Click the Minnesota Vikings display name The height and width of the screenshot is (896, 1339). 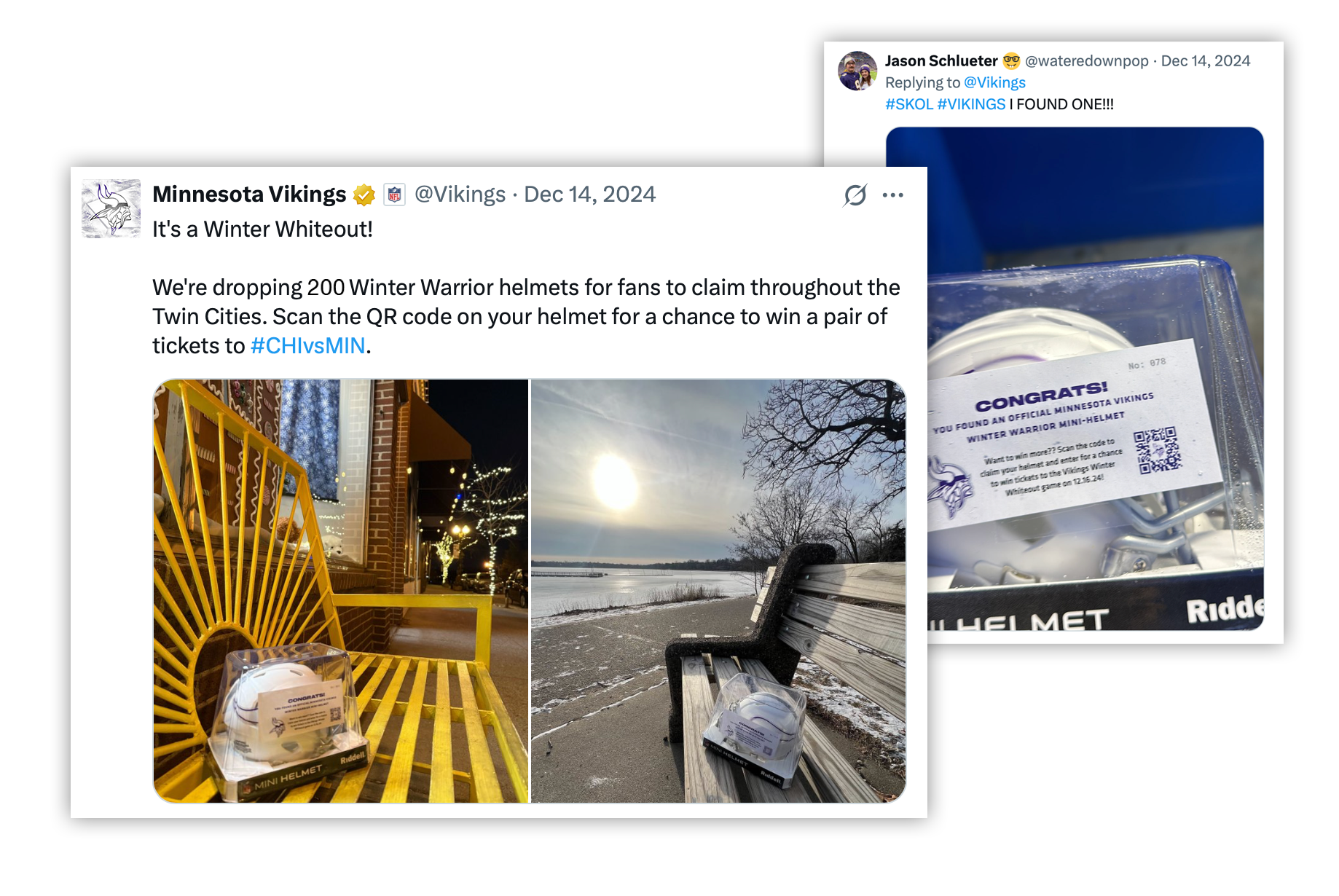(x=249, y=194)
